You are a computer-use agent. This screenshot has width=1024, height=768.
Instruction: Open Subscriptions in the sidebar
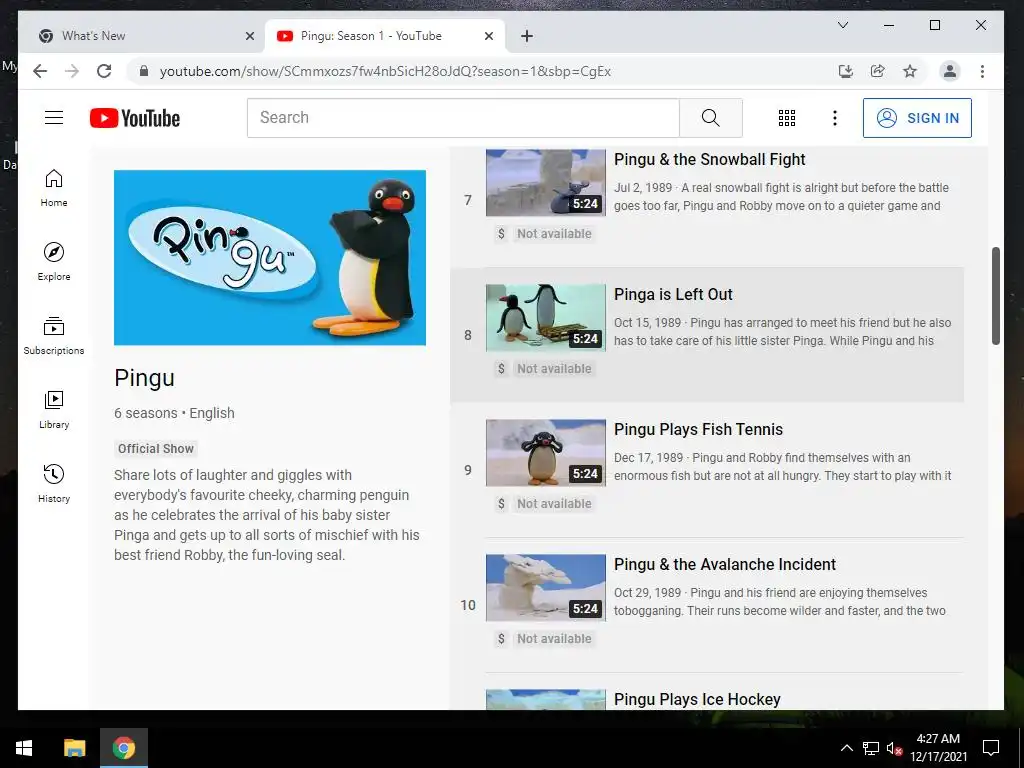tap(54, 335)
